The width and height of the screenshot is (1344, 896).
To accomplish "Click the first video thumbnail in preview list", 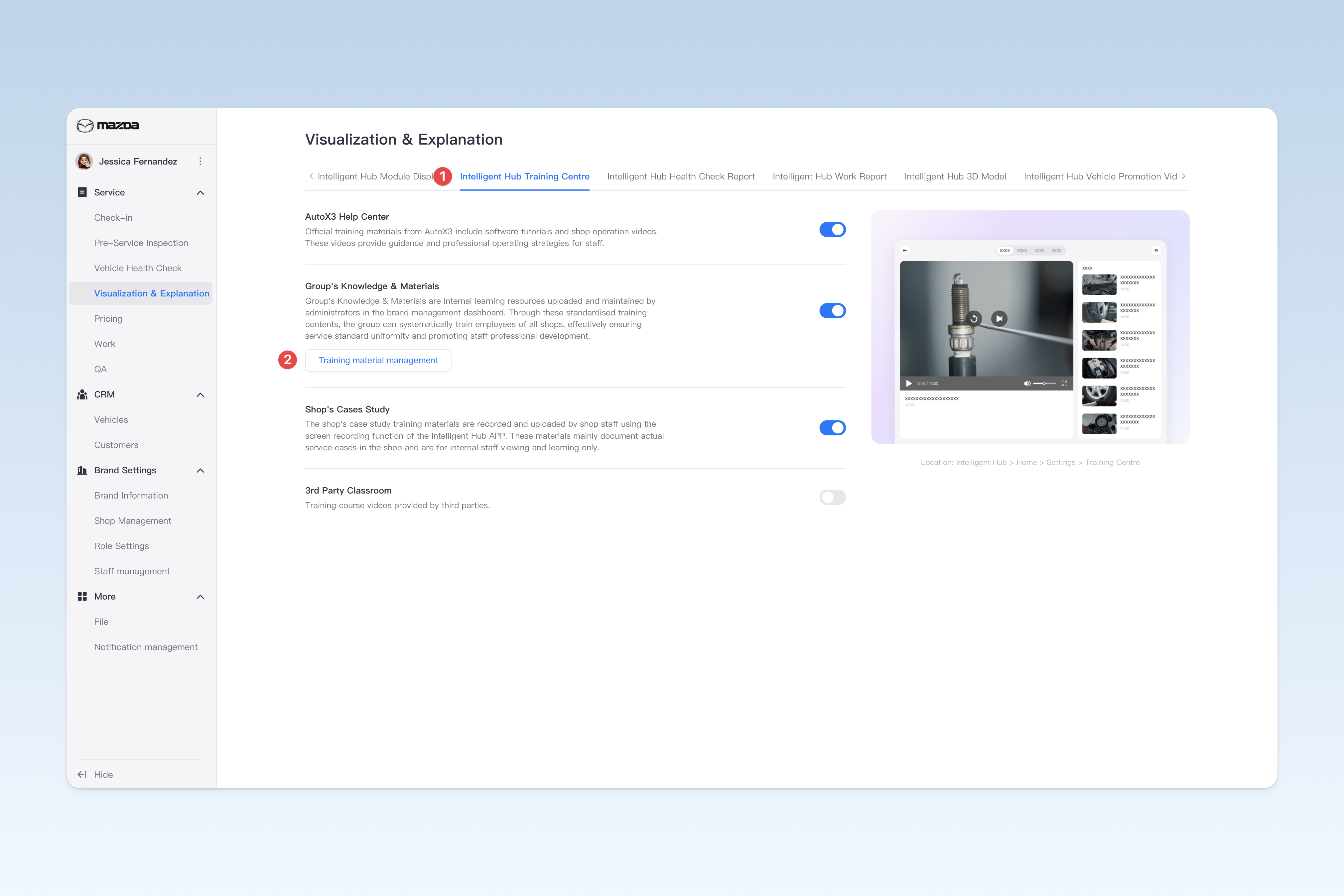I will [1099, 284].
